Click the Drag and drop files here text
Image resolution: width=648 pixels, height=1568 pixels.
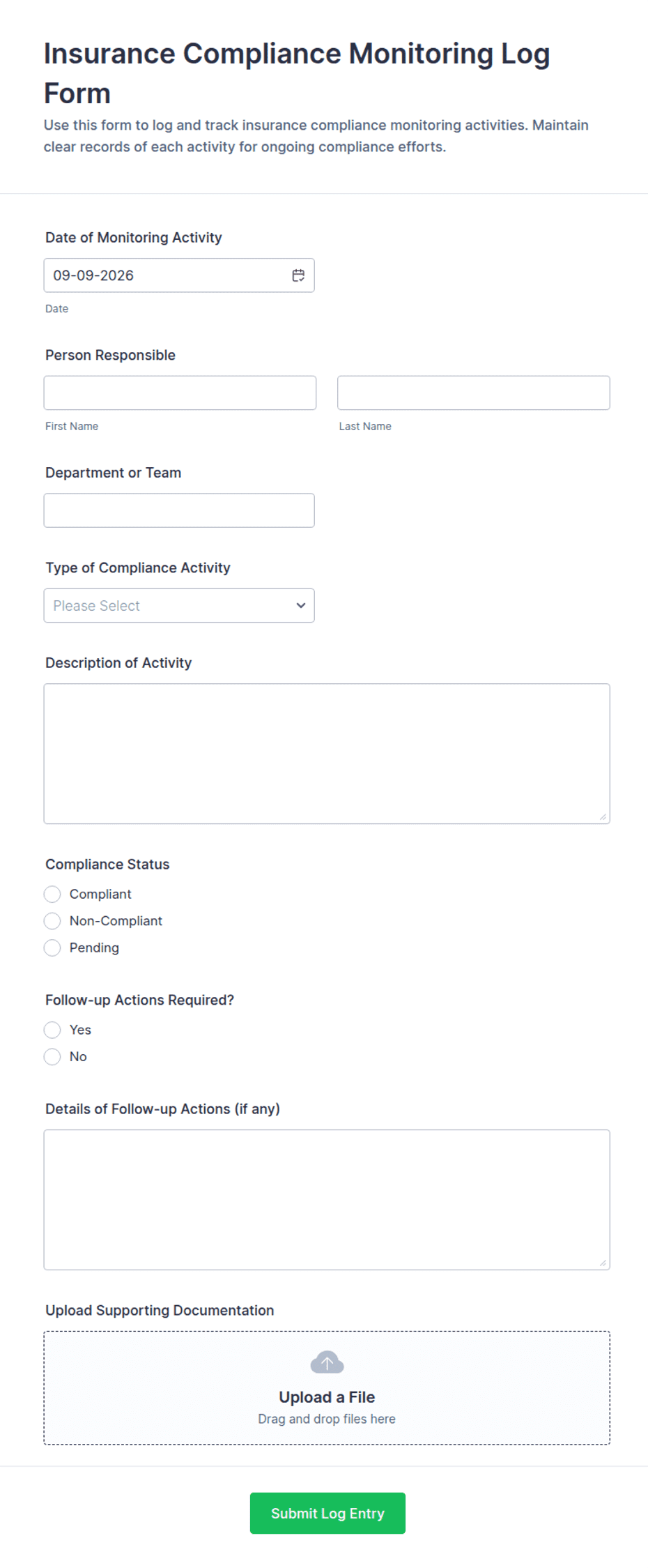327,1419
